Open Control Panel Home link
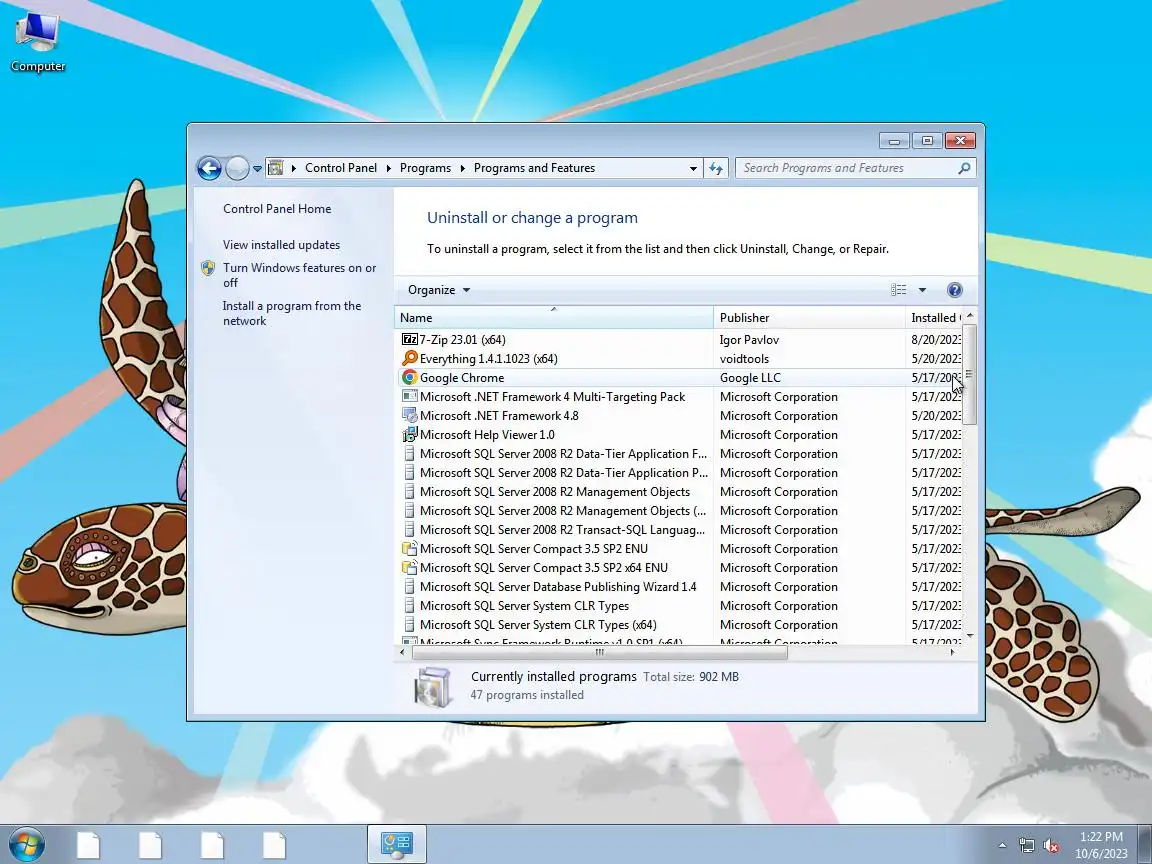Screen dimensions: 1152x864 click(x=277, y=209)
